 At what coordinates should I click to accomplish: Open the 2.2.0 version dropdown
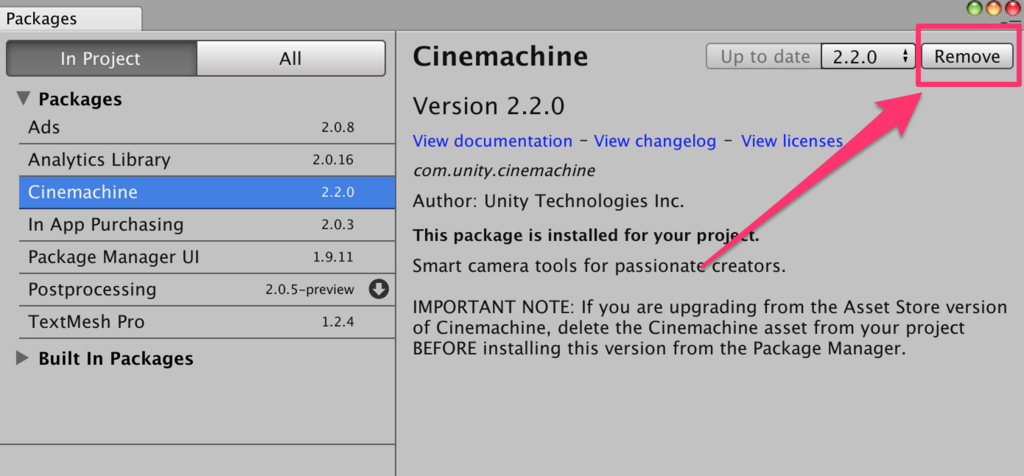tap(868, 57)
